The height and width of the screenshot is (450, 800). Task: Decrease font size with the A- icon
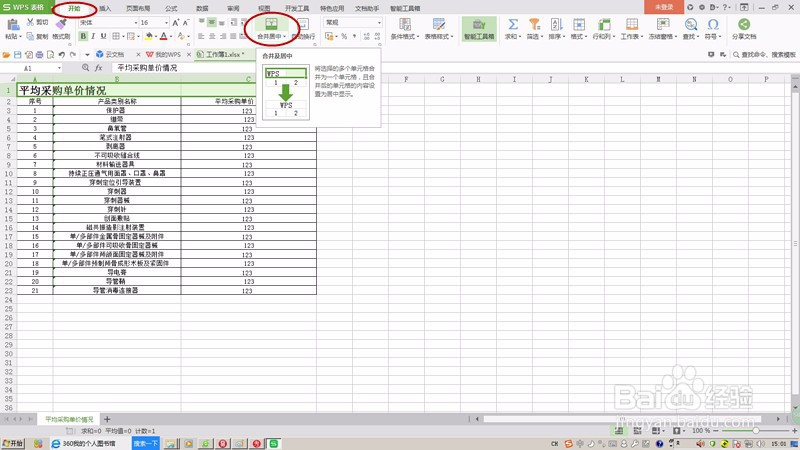point(186,22)
